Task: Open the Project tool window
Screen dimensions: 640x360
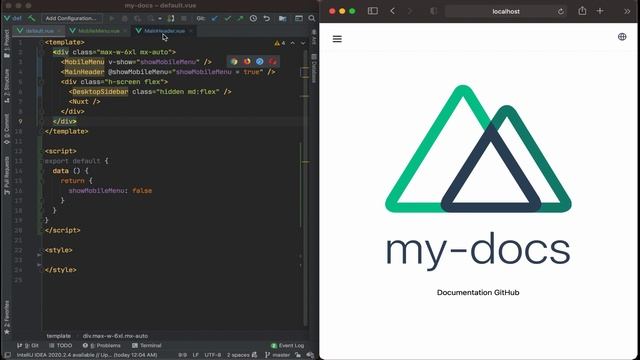Action: [7, 43]
